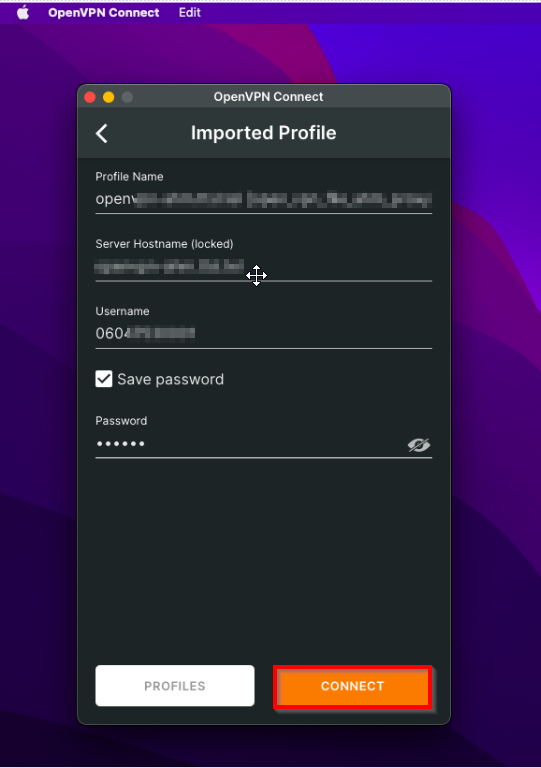541x768 pixels.
Task: Open the Edit menu
Action: (189, 13)
